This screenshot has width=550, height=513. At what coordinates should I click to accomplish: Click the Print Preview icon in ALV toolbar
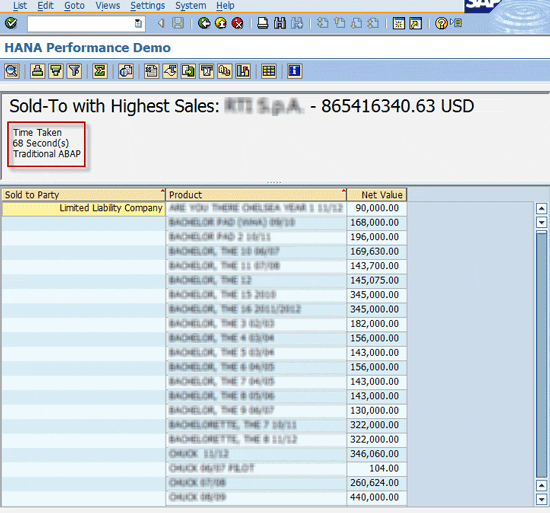coord(126,71)
